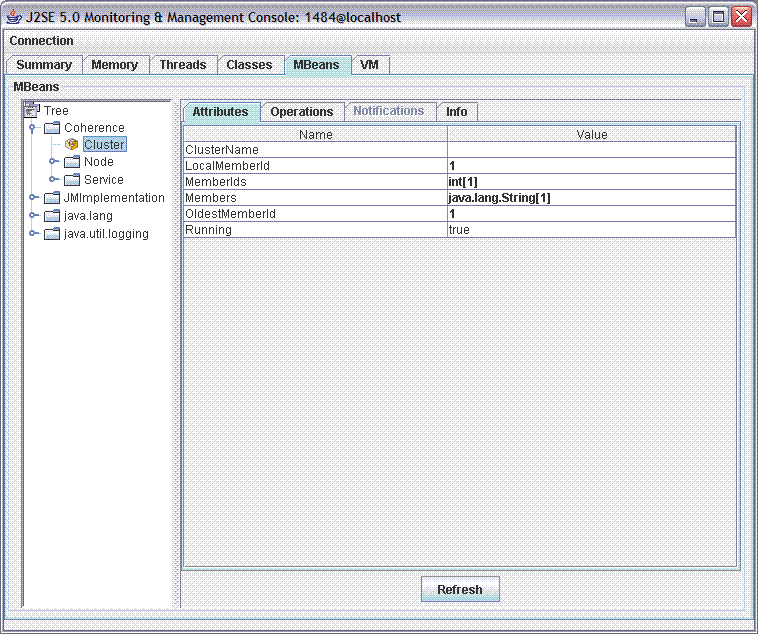The width and height of the screenshot is (758, 634).
Task: Click the Name column header
Action: click(316, 134)
